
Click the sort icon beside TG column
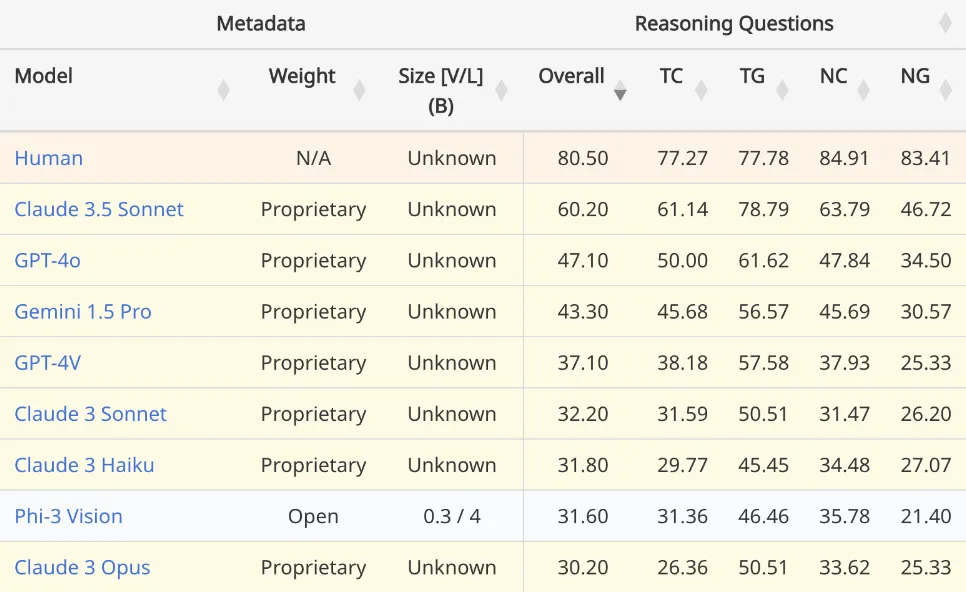tap(782, 90)
